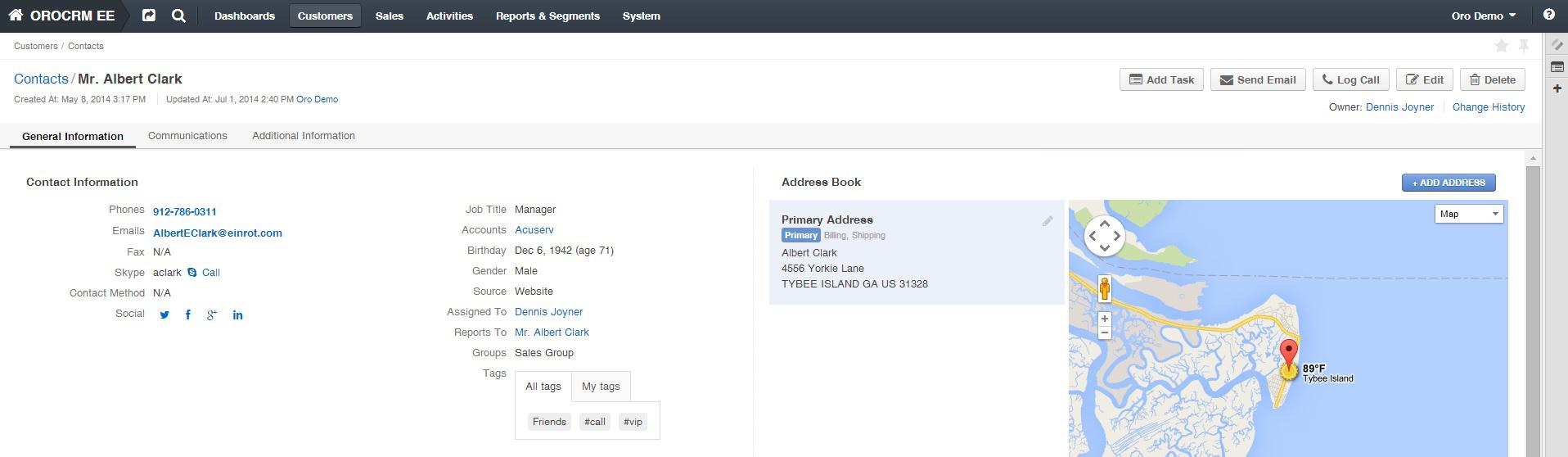Click the Street View pegman icon

click(x=1104, y=289)
